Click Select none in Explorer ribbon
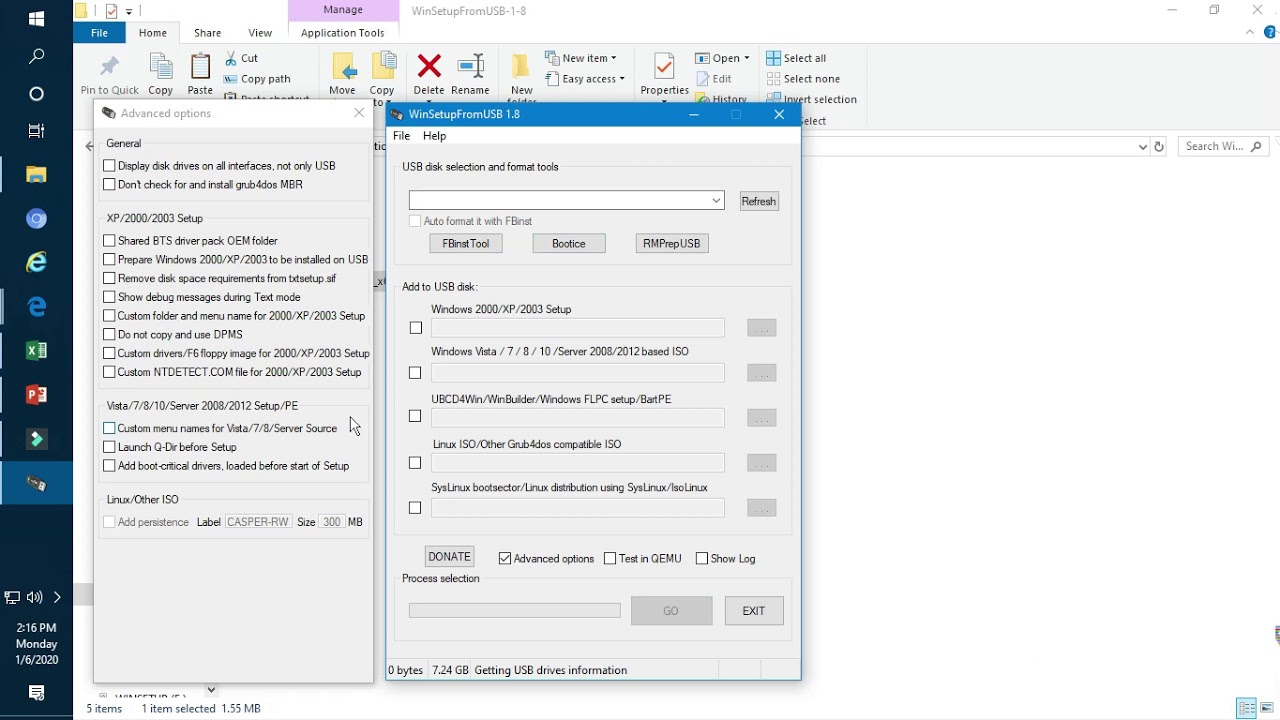This screenshot has width=1280, height=720. click(x=803, y=79)
